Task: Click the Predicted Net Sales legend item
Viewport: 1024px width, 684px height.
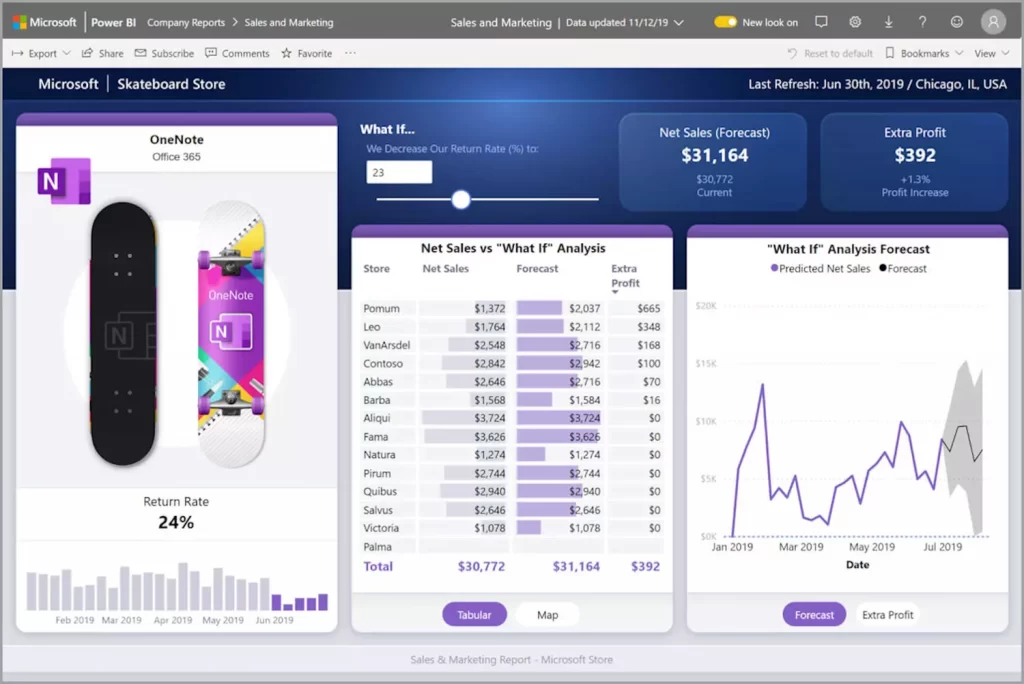Action: click(x=820, y=269)
